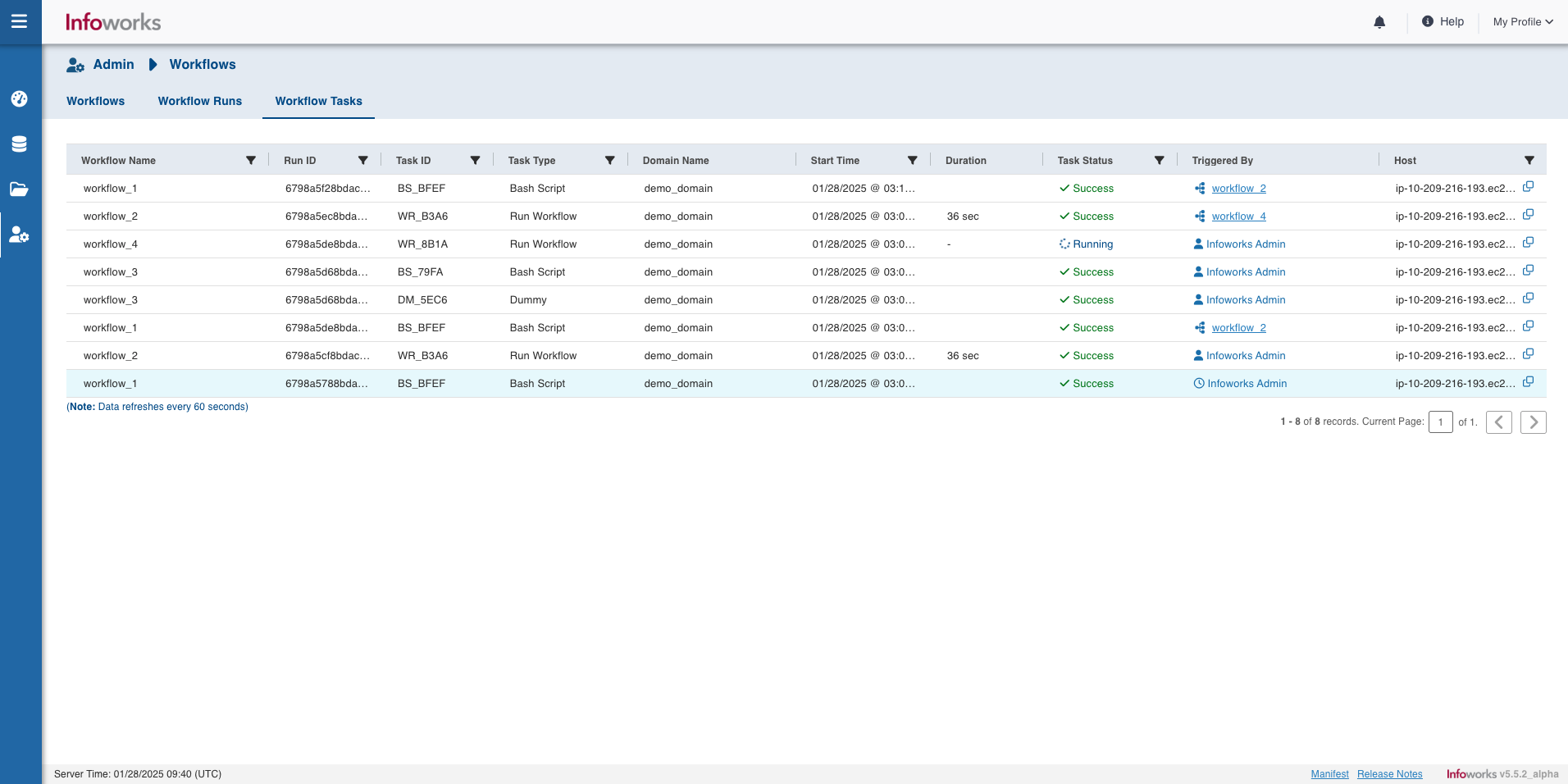Click Admin in the breadcrumb

point(114,65)
